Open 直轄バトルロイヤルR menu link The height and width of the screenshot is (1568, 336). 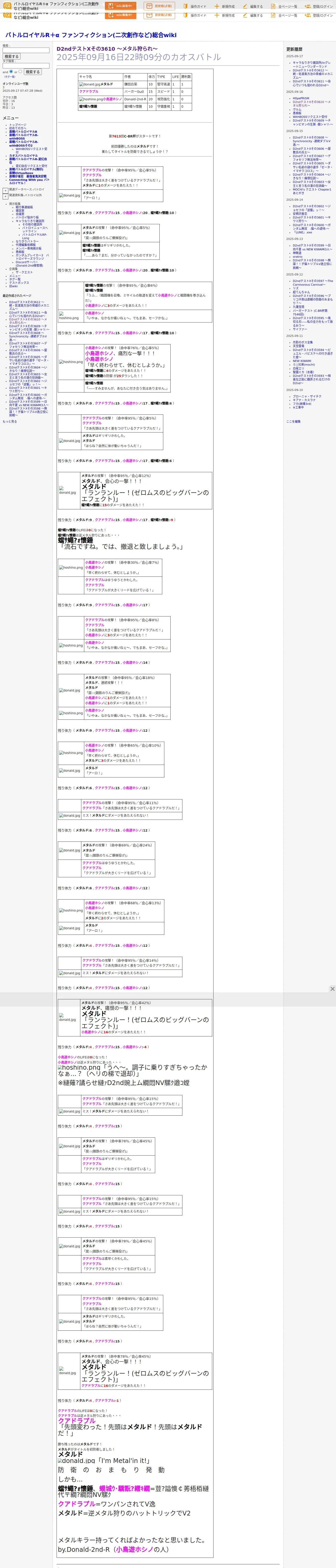tap(23, 131)
